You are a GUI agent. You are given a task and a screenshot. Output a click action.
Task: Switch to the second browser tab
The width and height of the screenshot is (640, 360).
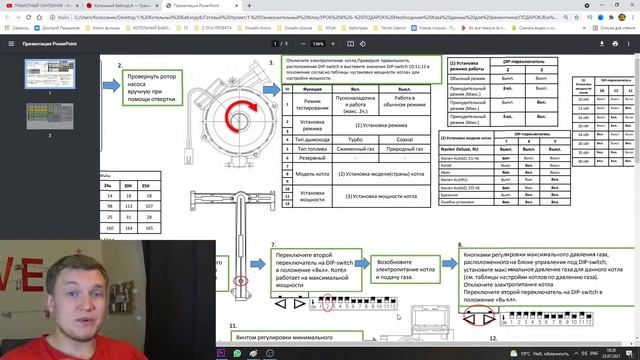point(122,6)
